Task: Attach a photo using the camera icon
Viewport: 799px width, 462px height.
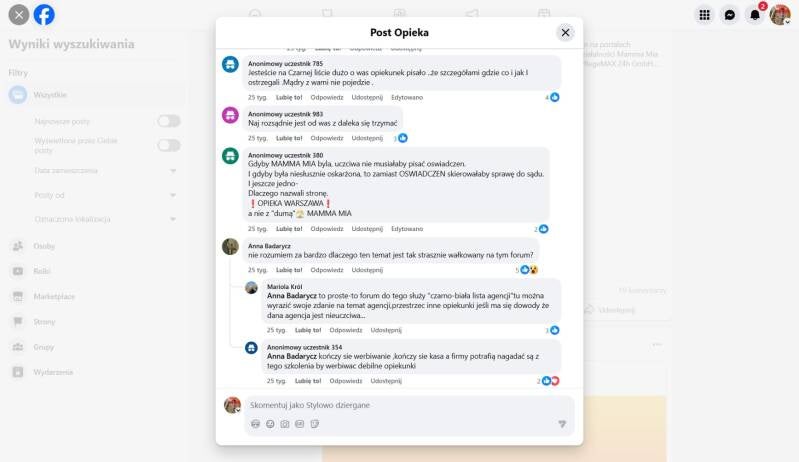Action: tap(285, 424)
